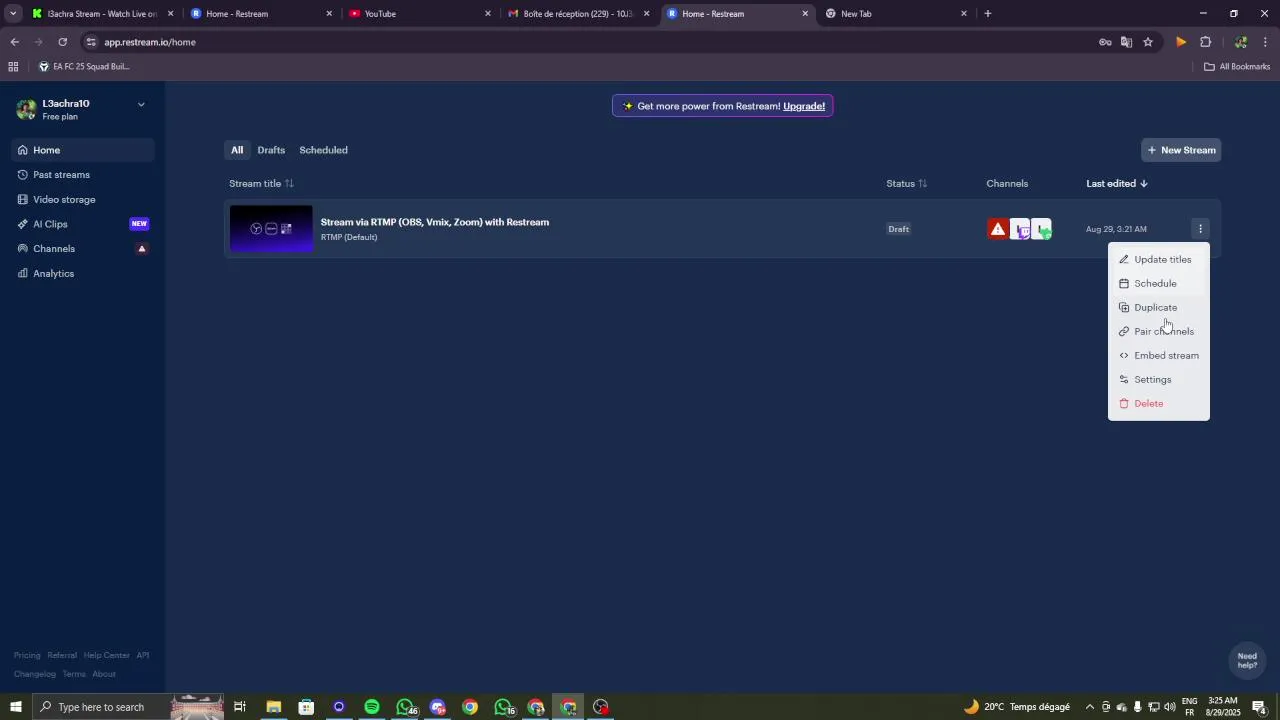The width and height of the screenshot is (1280, 720).
Task: Choose Delete from the context menu
Action: pos(1159,404)
